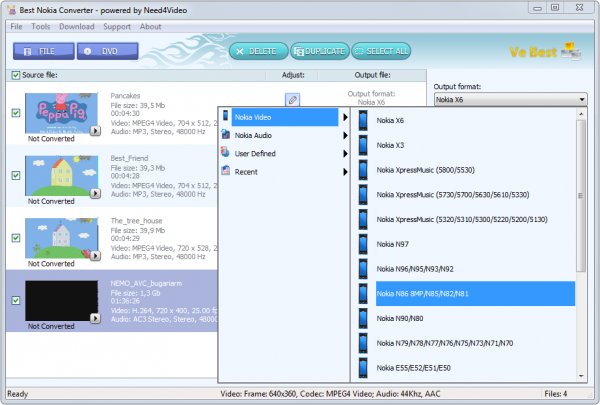Click the phone icon beside Nokia X6

363,121
